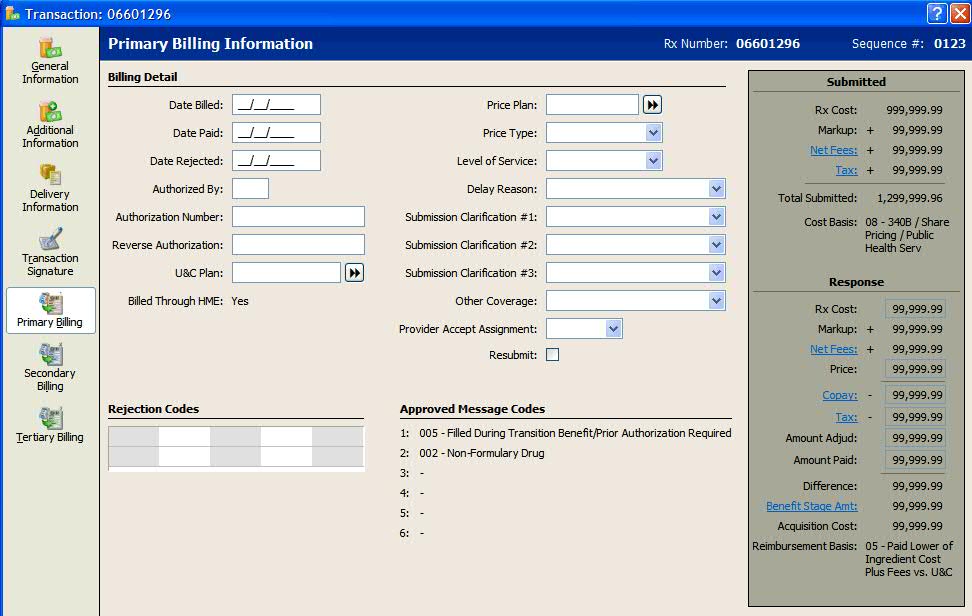This screenshot has width=972, height=616.
Task: Click the Price Plan lookup arrow button
Action: tap(652, 105)
